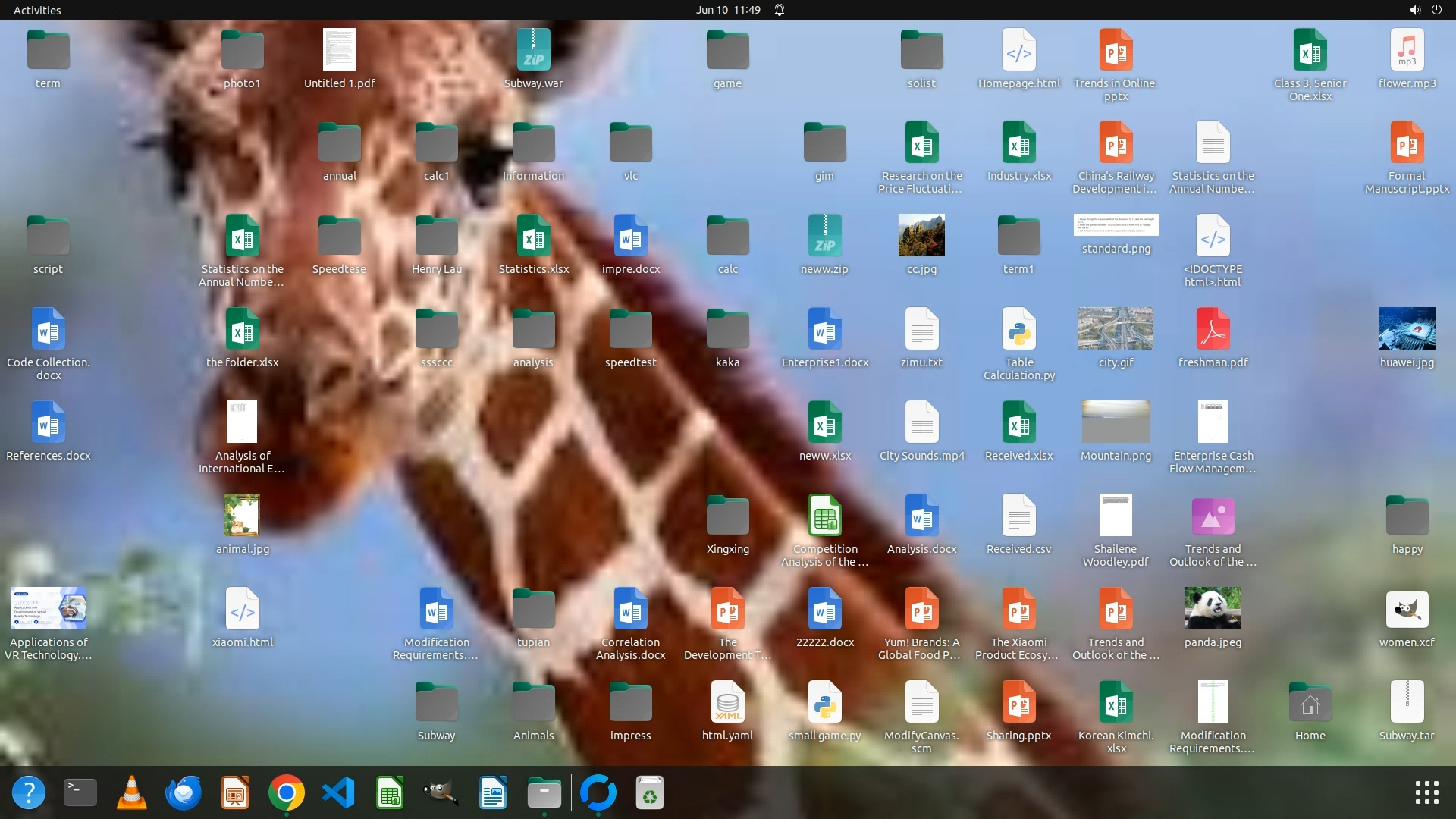Select the flower.mp3 audio file

[1407, 50]
